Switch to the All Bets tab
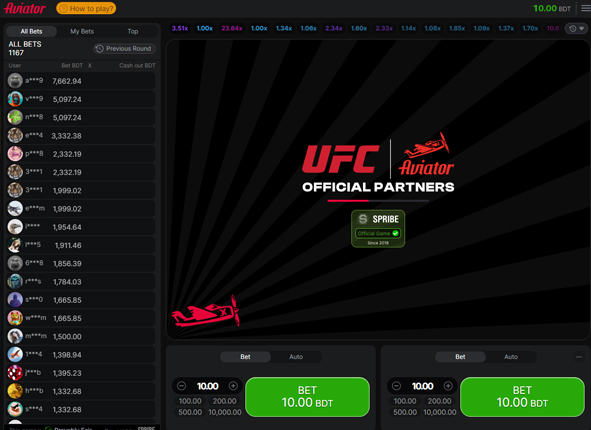 pyautogui.click(x=32, y=31)
